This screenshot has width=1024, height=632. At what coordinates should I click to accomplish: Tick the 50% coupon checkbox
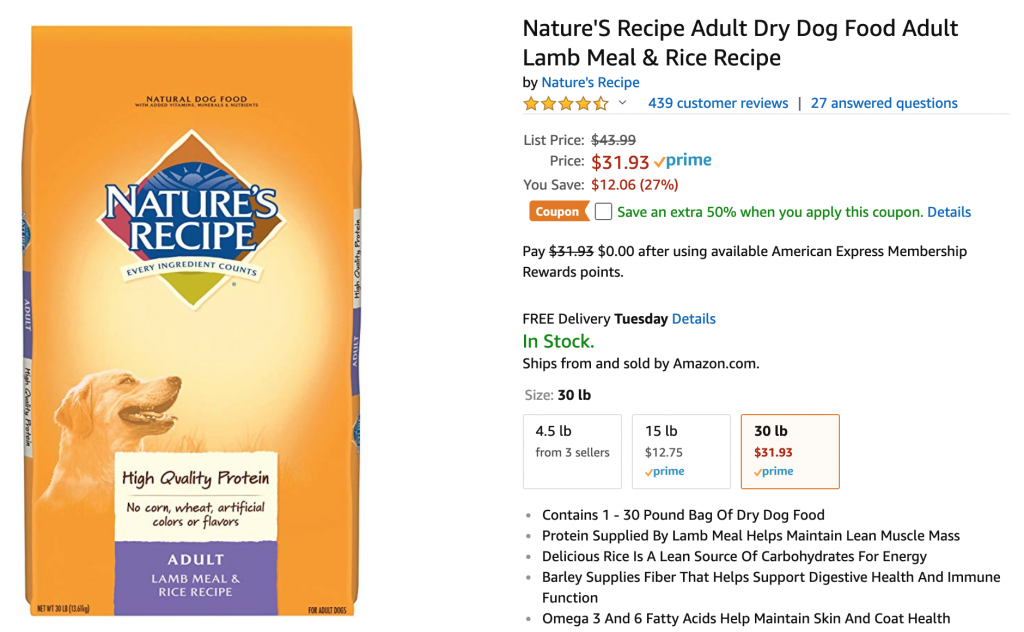coord(603,212)
